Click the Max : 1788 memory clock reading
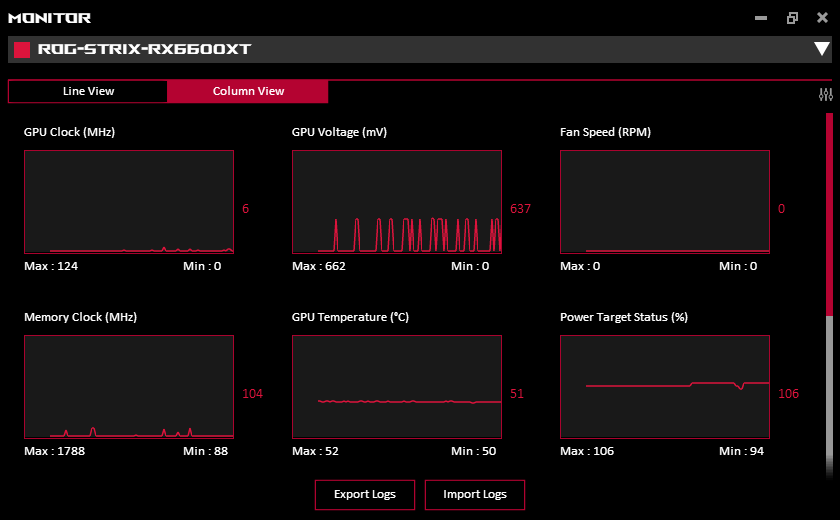840x520 pixels. click(x=54, y=451)
